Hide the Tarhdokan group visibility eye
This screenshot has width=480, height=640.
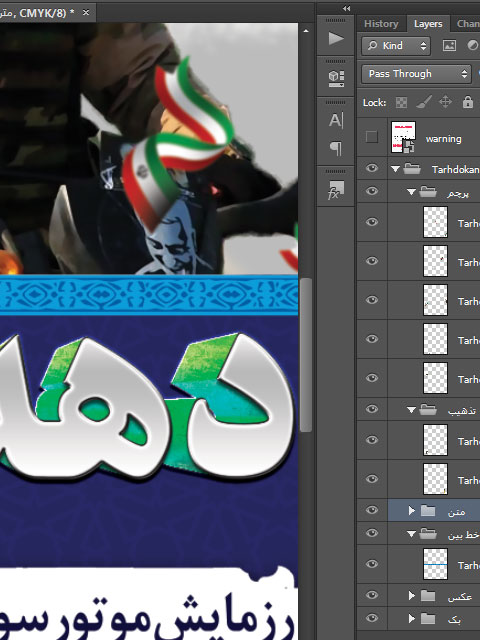coord(371,168)
